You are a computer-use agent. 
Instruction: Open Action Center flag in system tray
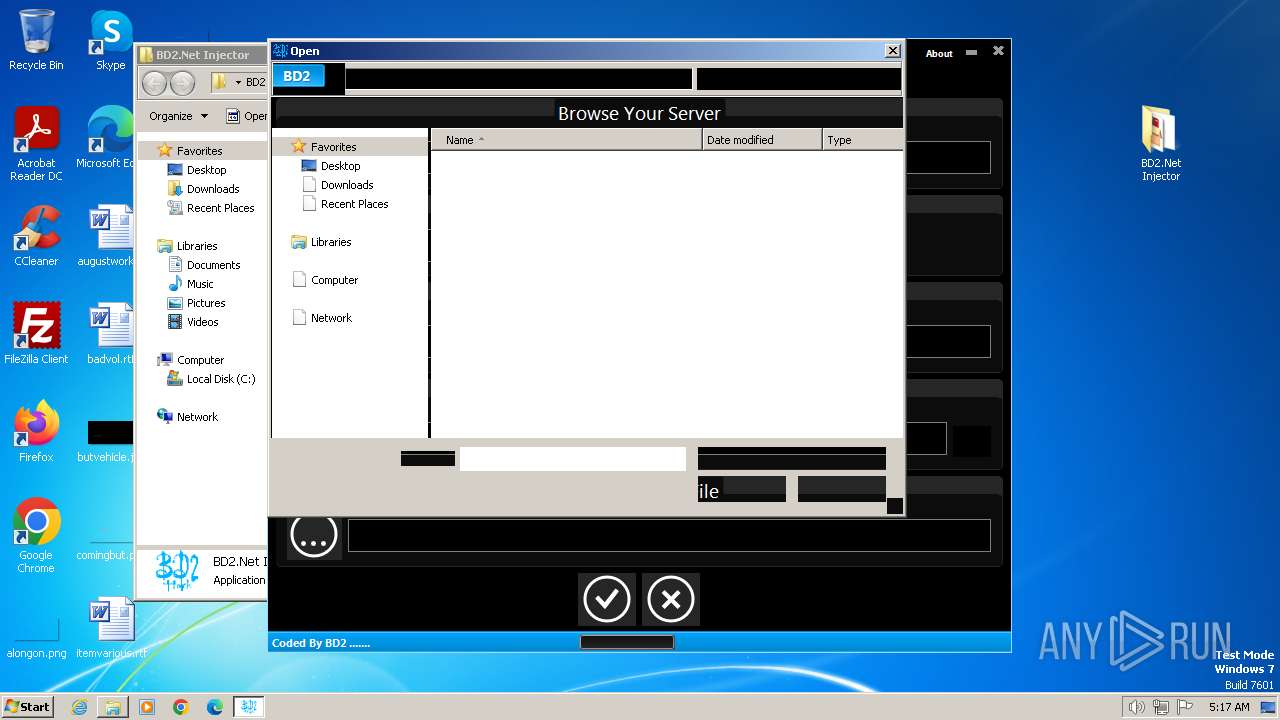point(1186,707)
